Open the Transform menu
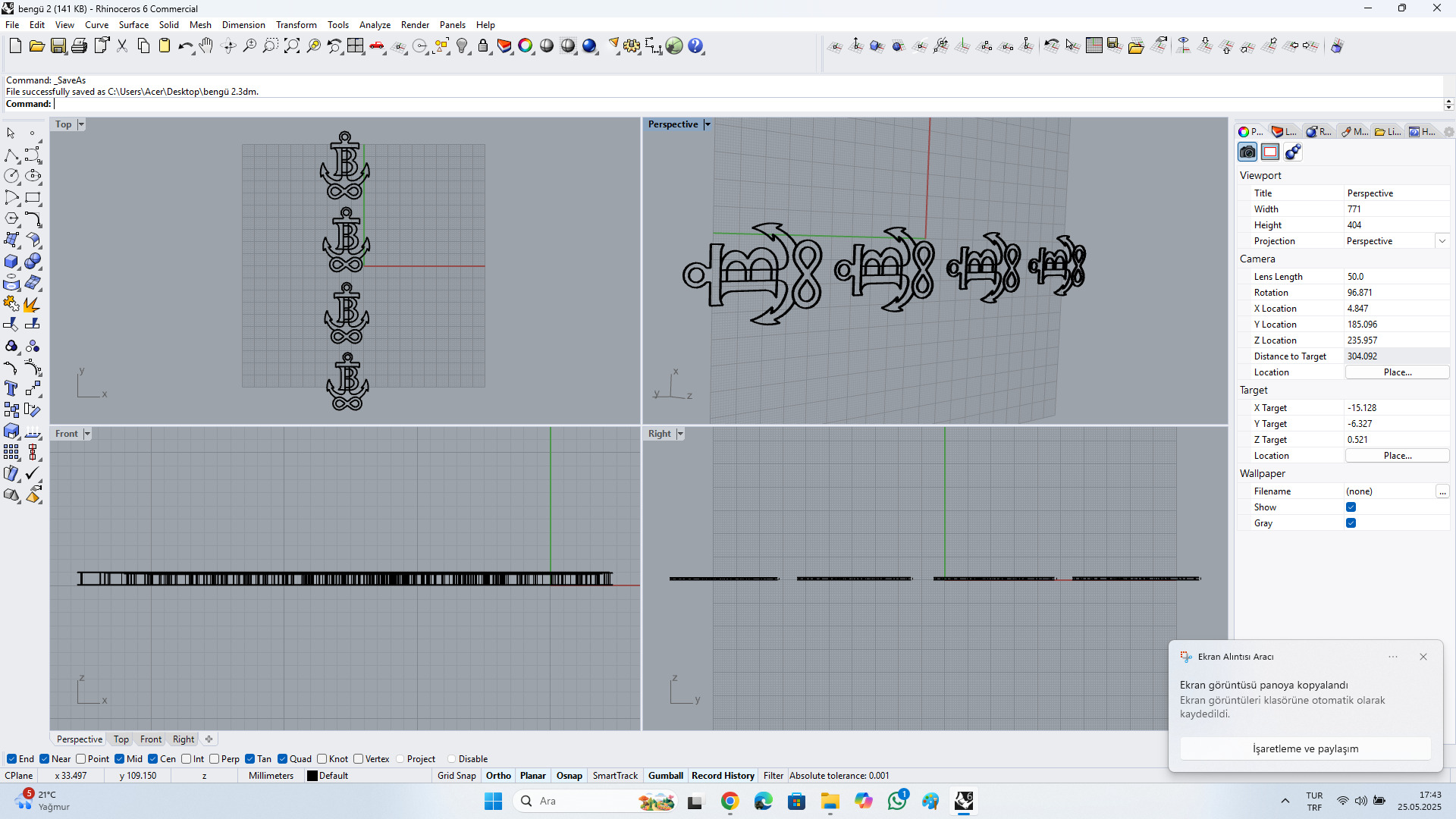 point(296,25)
